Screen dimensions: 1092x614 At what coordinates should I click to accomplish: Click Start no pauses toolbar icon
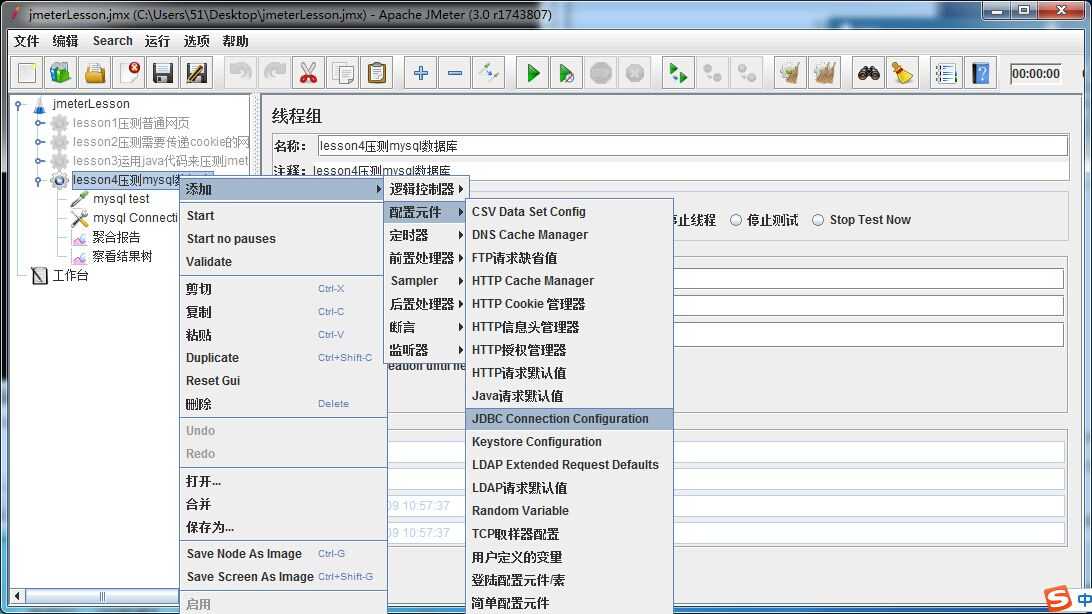566,73
